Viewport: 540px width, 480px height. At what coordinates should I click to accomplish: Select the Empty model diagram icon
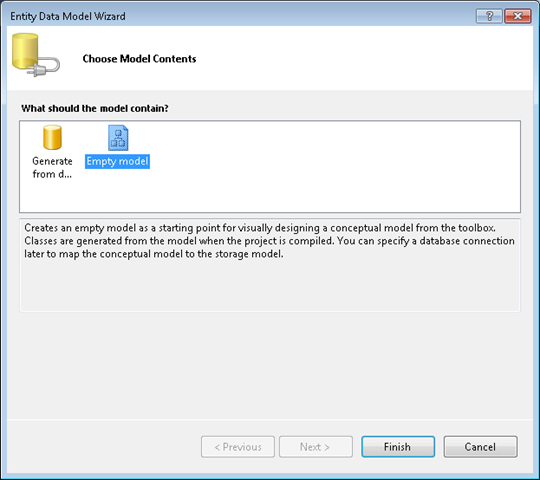(x=118, y=138)
